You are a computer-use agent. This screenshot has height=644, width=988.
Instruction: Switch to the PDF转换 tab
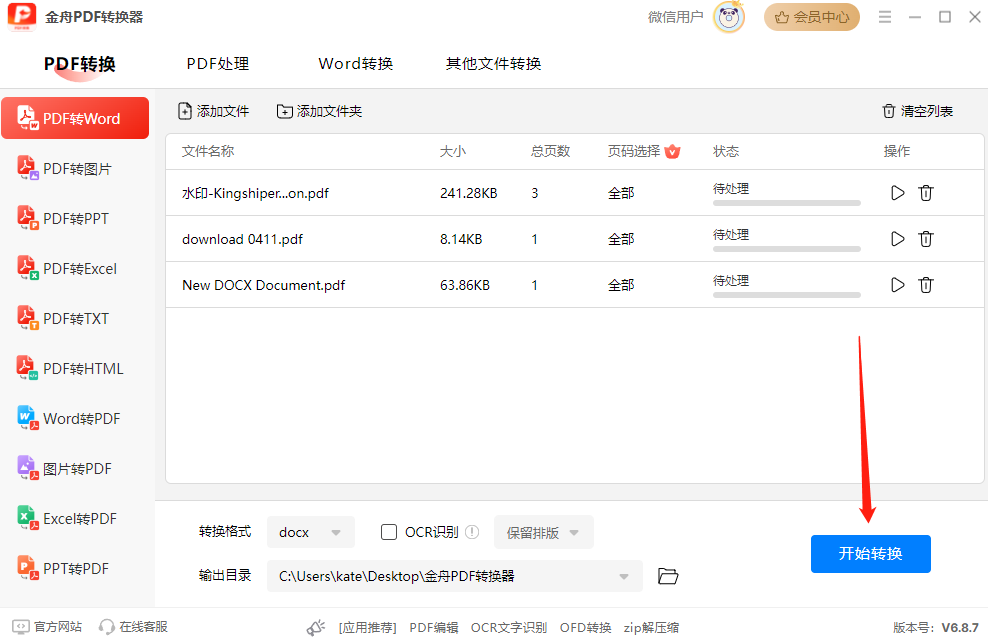(x=79, y=64)
